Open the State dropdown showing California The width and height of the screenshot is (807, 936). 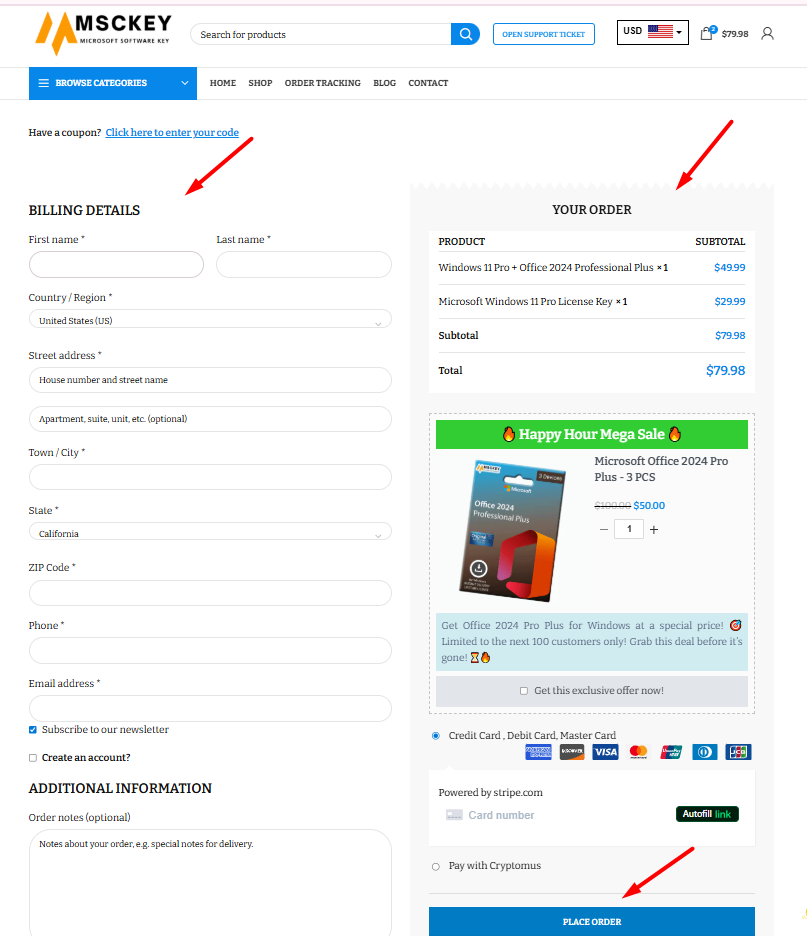tap(210, 532)
